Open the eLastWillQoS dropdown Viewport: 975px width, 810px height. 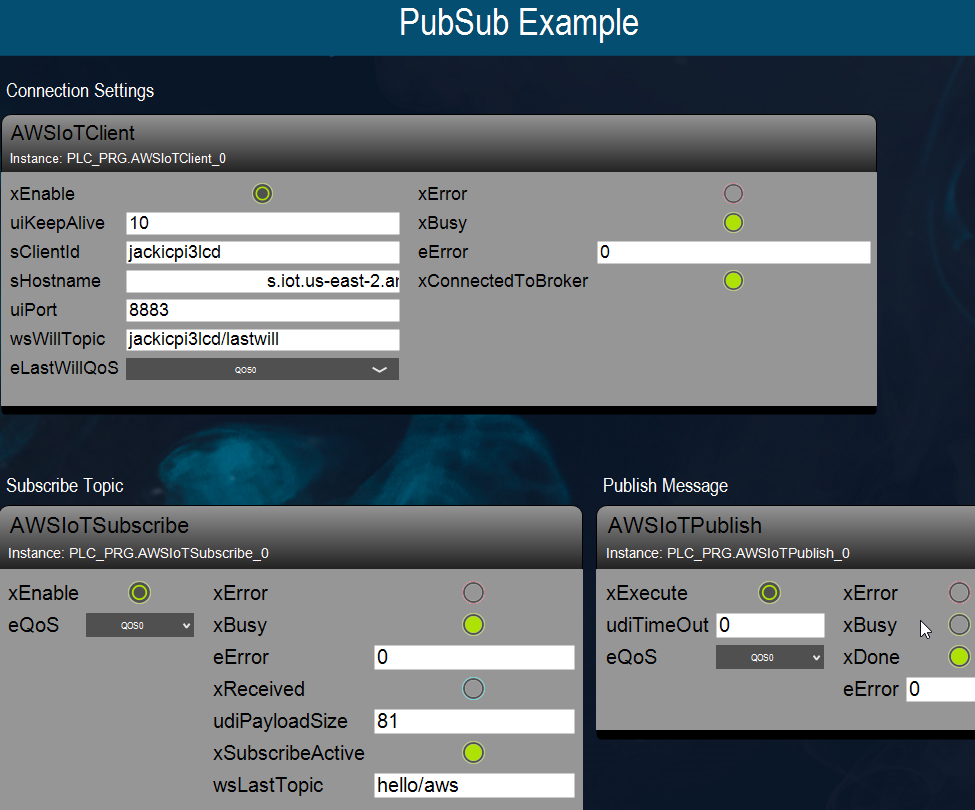[262, 369]
